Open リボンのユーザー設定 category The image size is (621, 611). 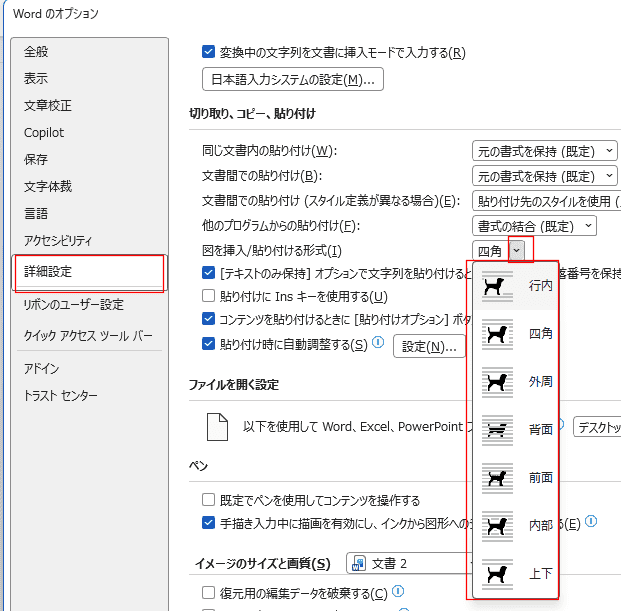click(74, 305)
